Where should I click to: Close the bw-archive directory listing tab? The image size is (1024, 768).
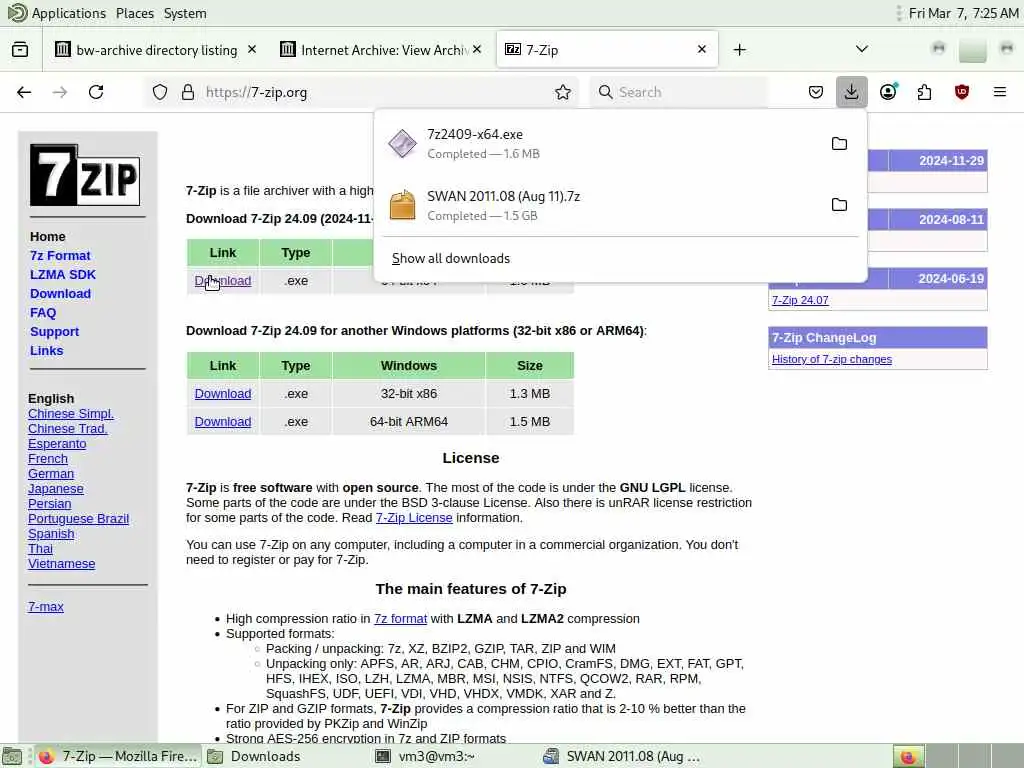(x=252, y=50)
